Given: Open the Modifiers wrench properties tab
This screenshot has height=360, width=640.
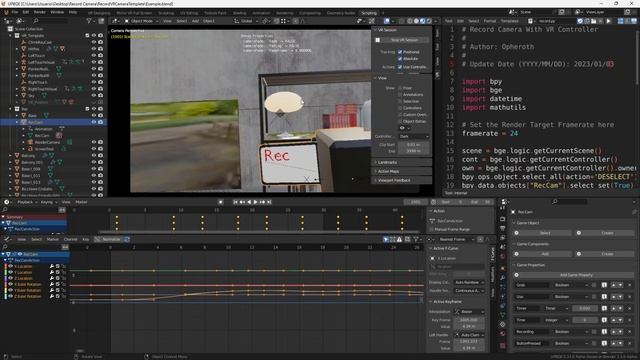Looking at the screenshot, I should coord(503,278).
